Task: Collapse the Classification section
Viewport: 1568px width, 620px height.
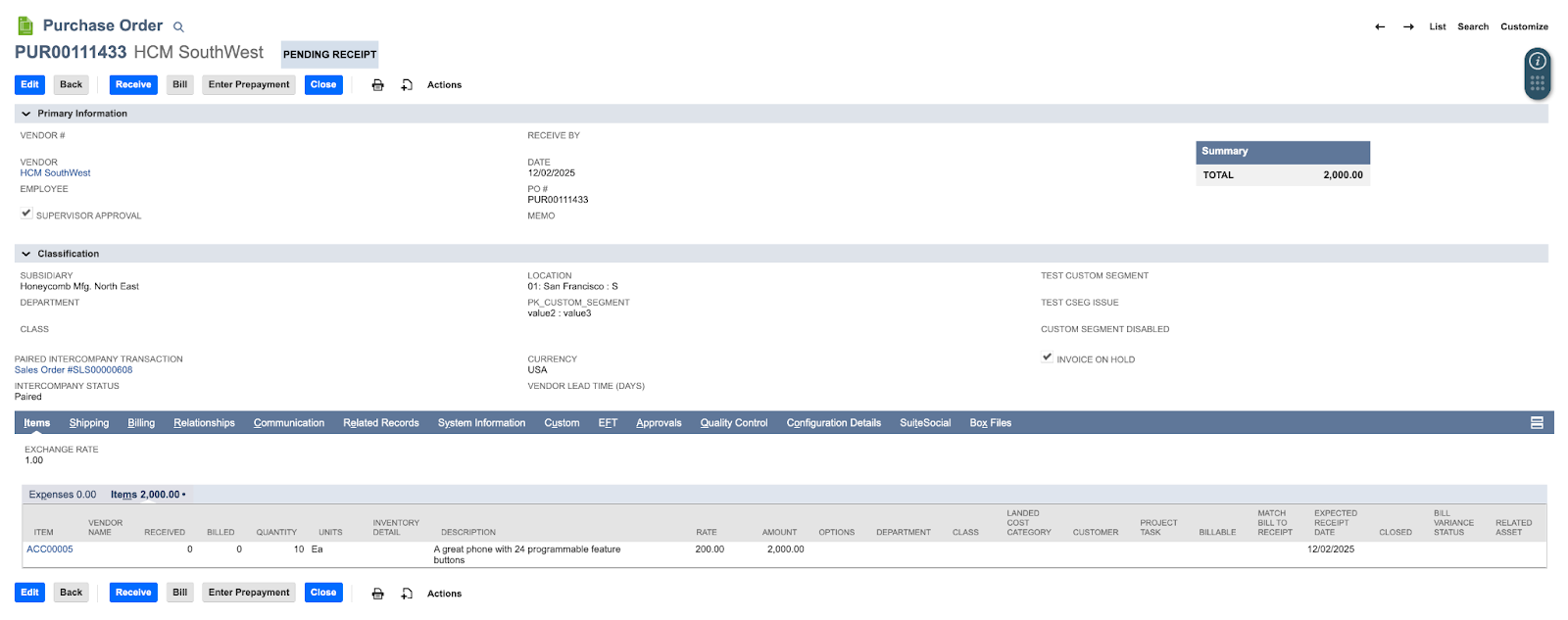Action: click(26, 254)
